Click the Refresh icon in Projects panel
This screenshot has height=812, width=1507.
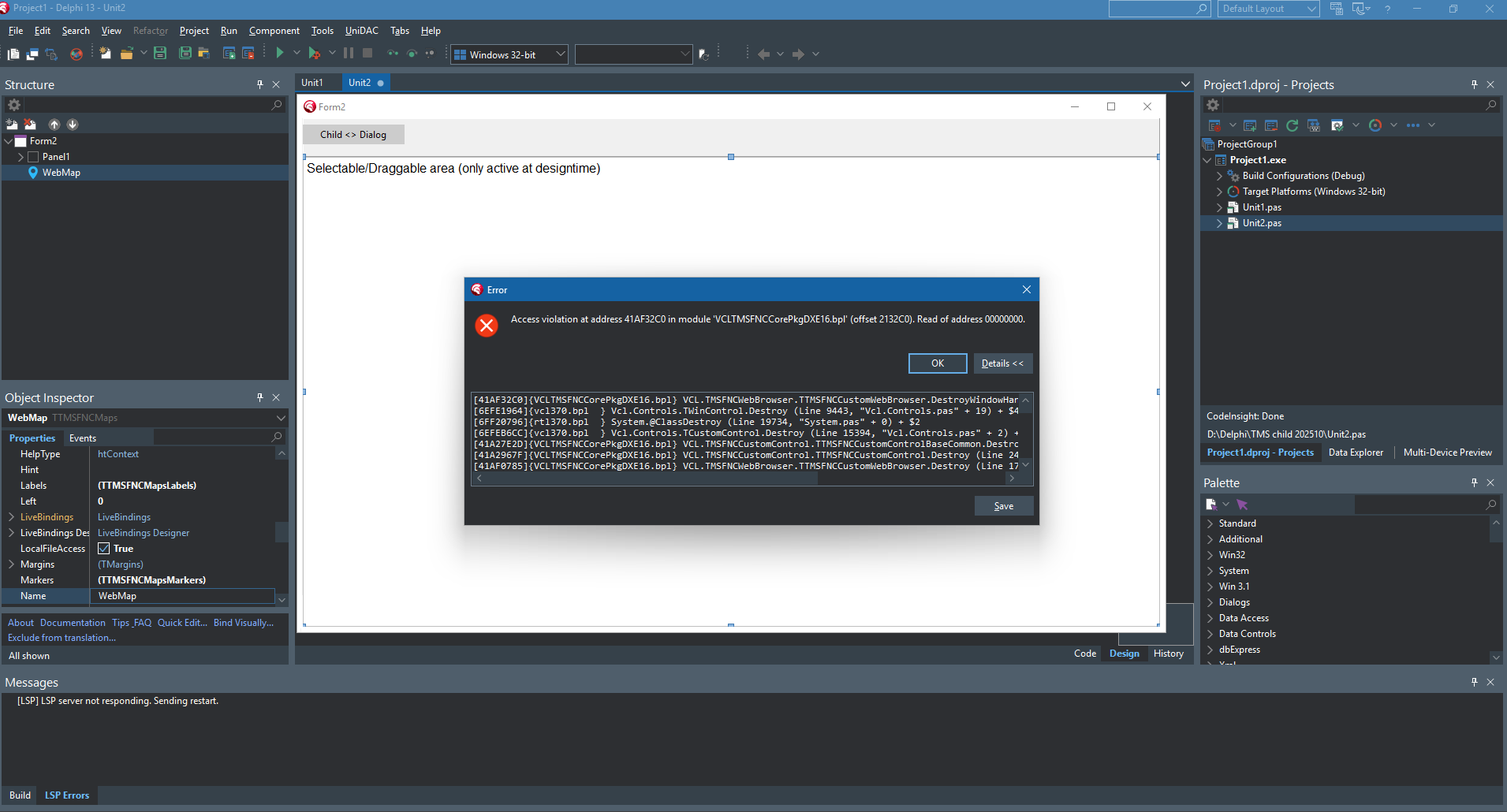click(1292, 125)
